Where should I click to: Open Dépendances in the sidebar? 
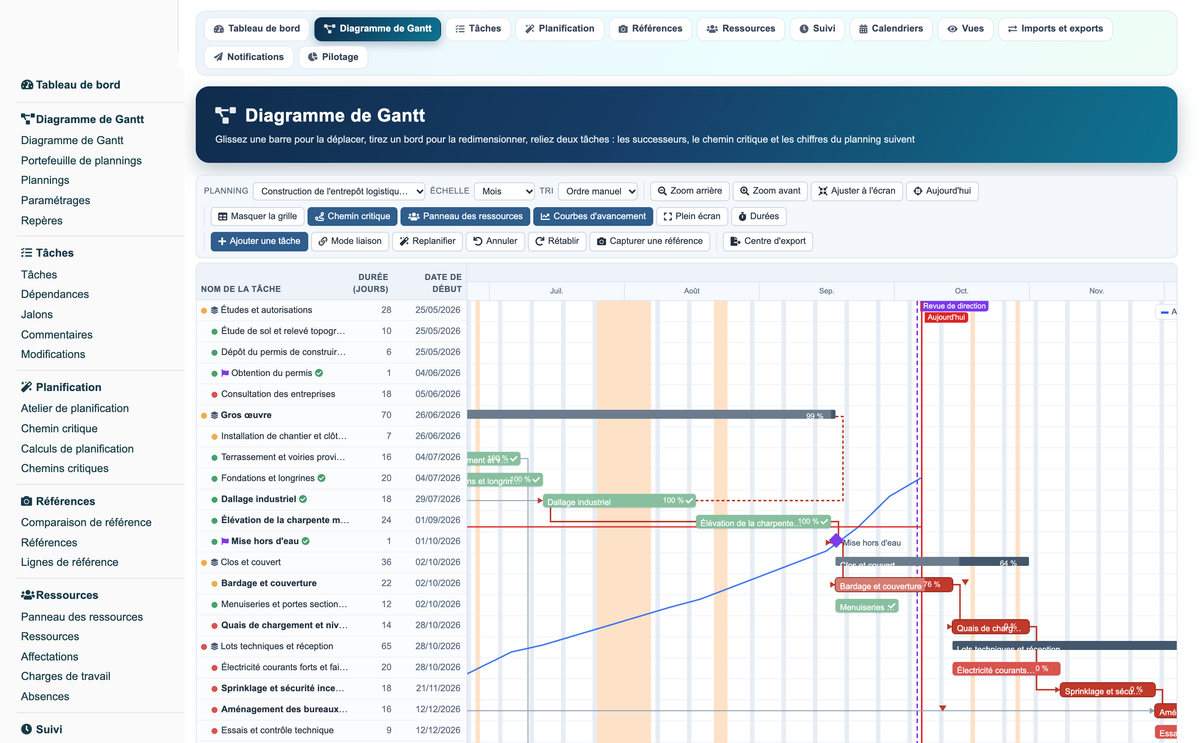pos(55,294)
